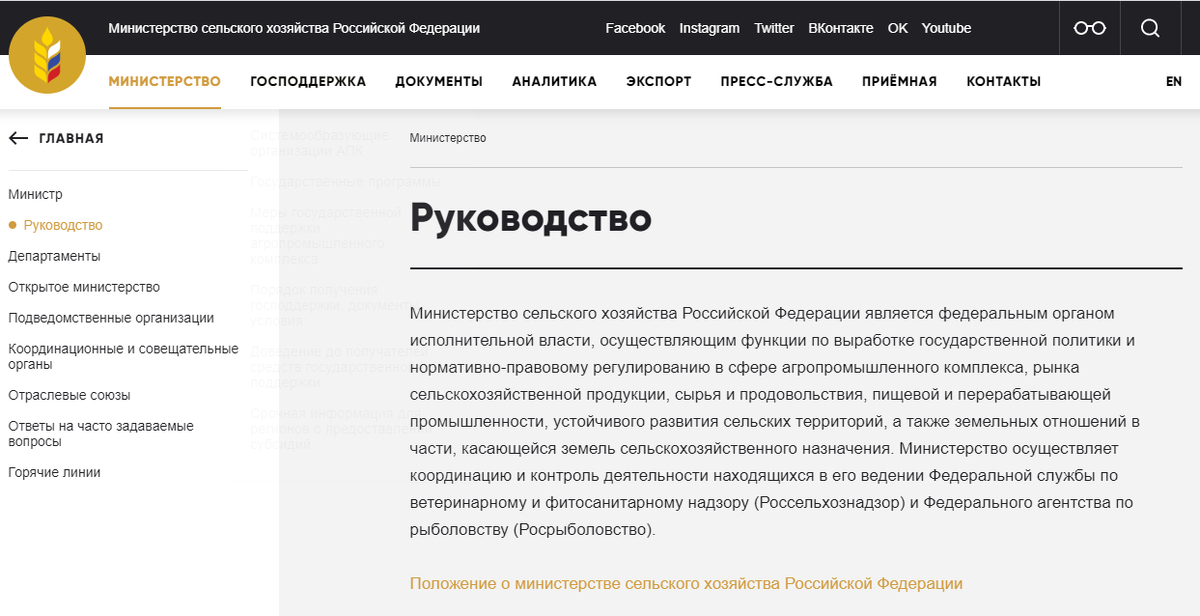Open the ВКонтакте link
Viewport: 1200px width, 616px height.
pos(840,28)
